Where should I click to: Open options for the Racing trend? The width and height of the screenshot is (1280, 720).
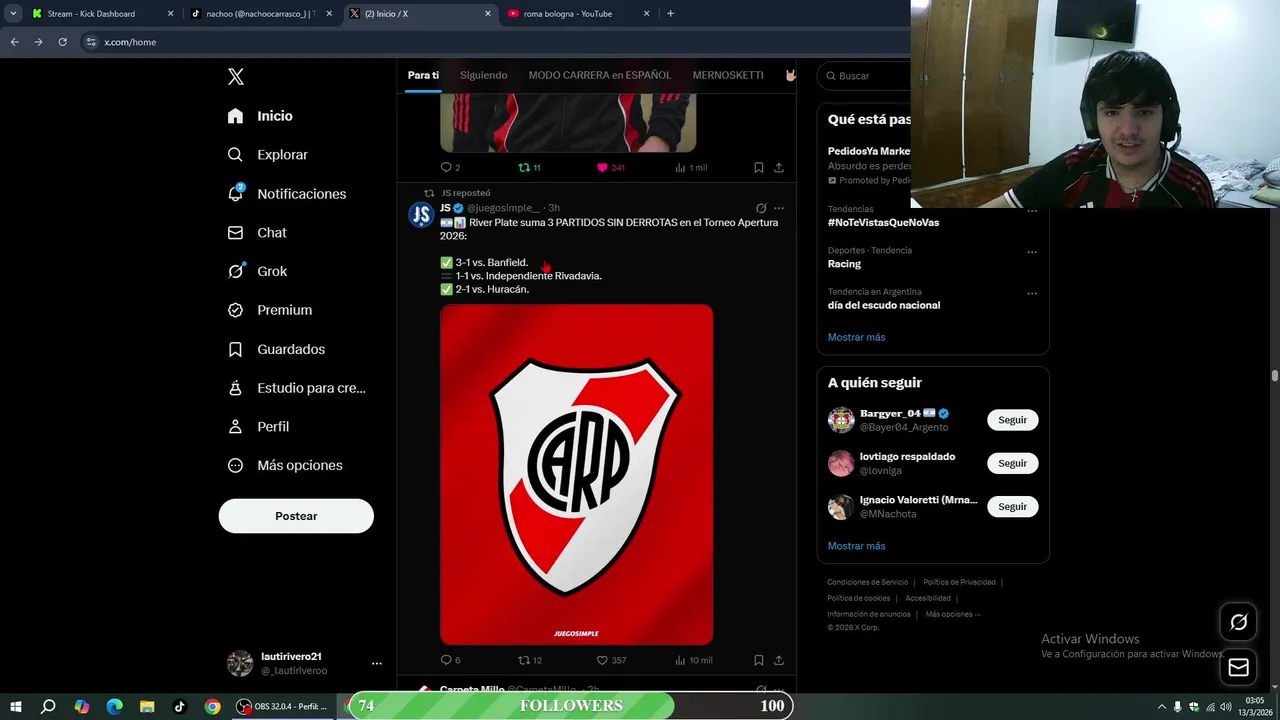(1032, 252)
